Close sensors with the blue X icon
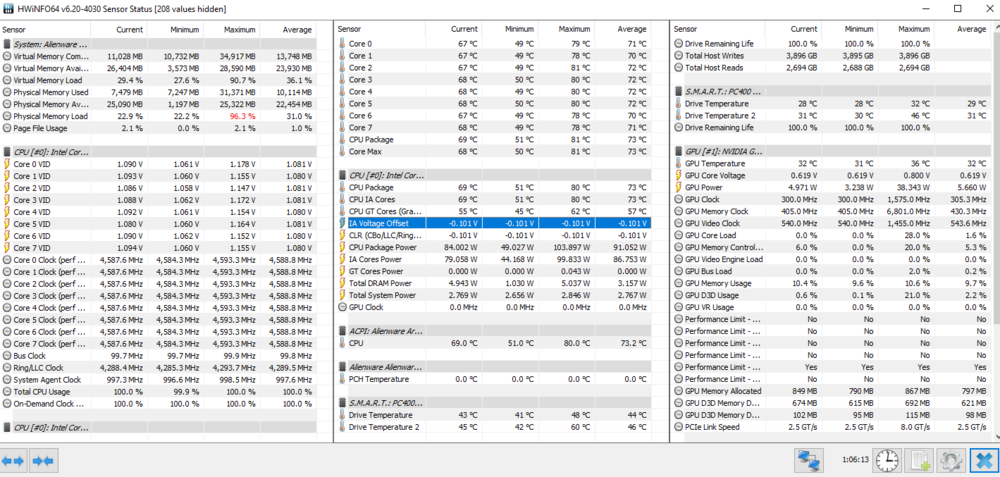Image resolution: width=1000 pixels, height=477 pixels. 982,460
